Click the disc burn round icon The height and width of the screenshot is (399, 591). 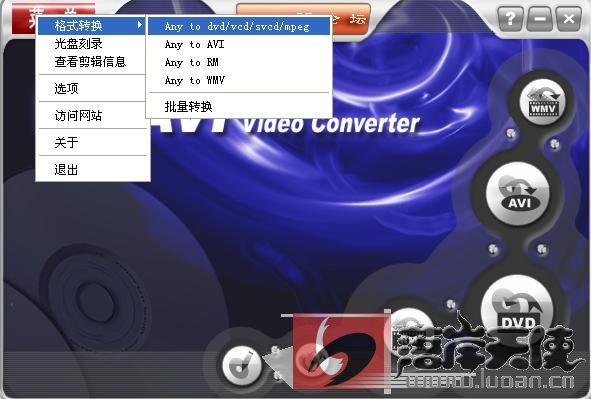(242, 364)
